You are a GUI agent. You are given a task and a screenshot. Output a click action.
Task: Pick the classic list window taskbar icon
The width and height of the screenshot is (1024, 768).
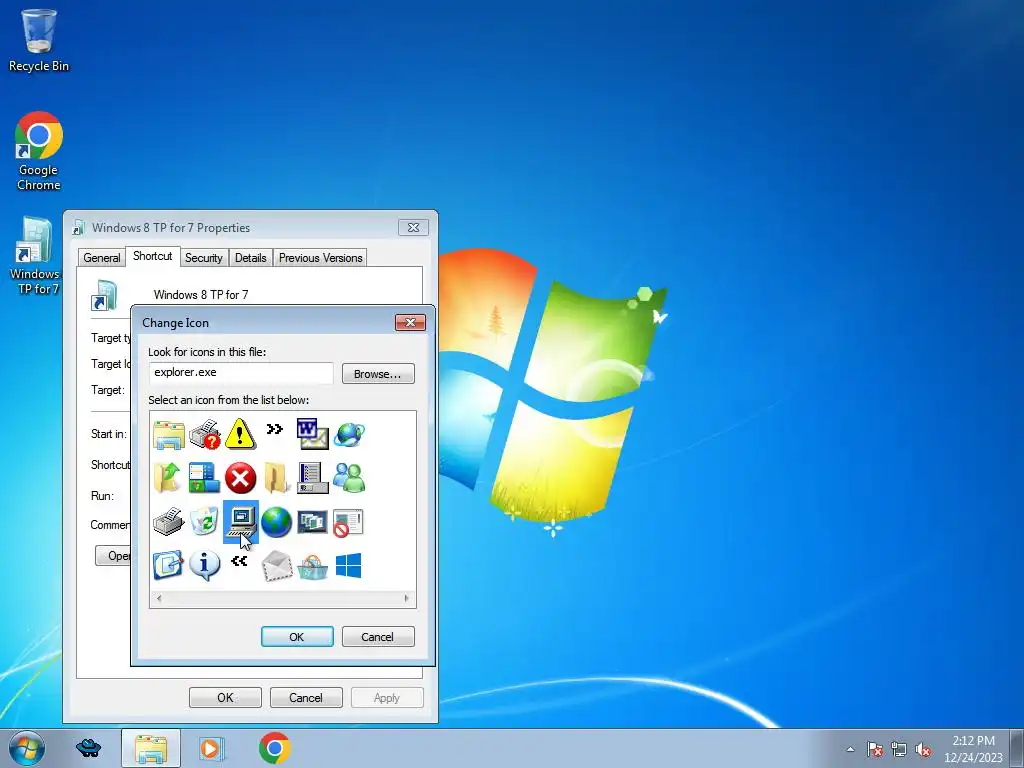(x=312, y=477)
